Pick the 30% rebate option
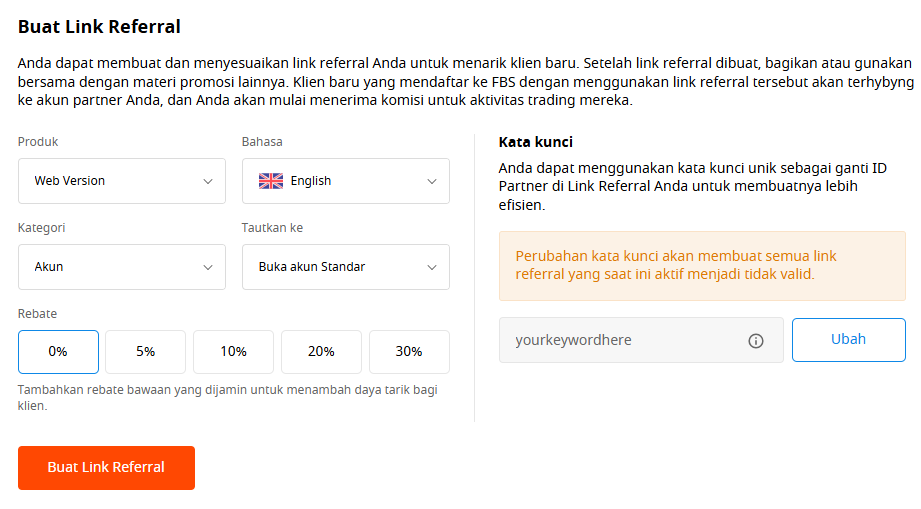 click(409, 352)
